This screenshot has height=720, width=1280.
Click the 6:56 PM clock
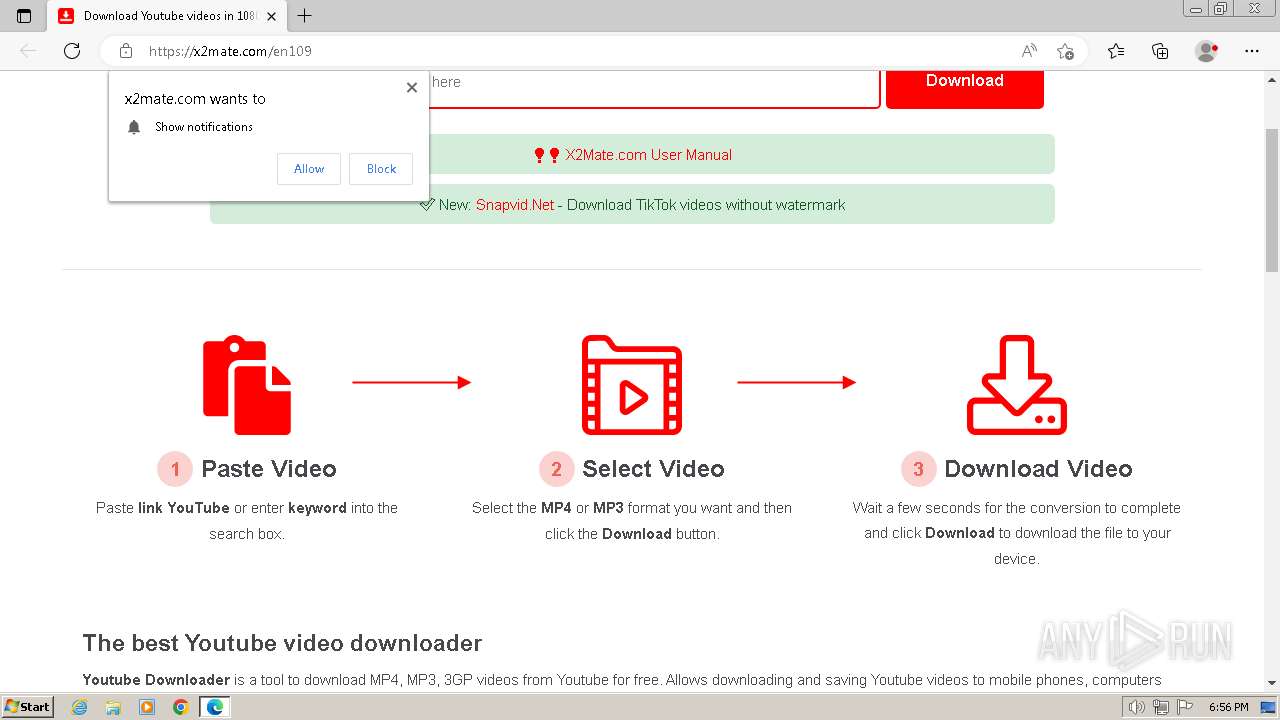1228,707
